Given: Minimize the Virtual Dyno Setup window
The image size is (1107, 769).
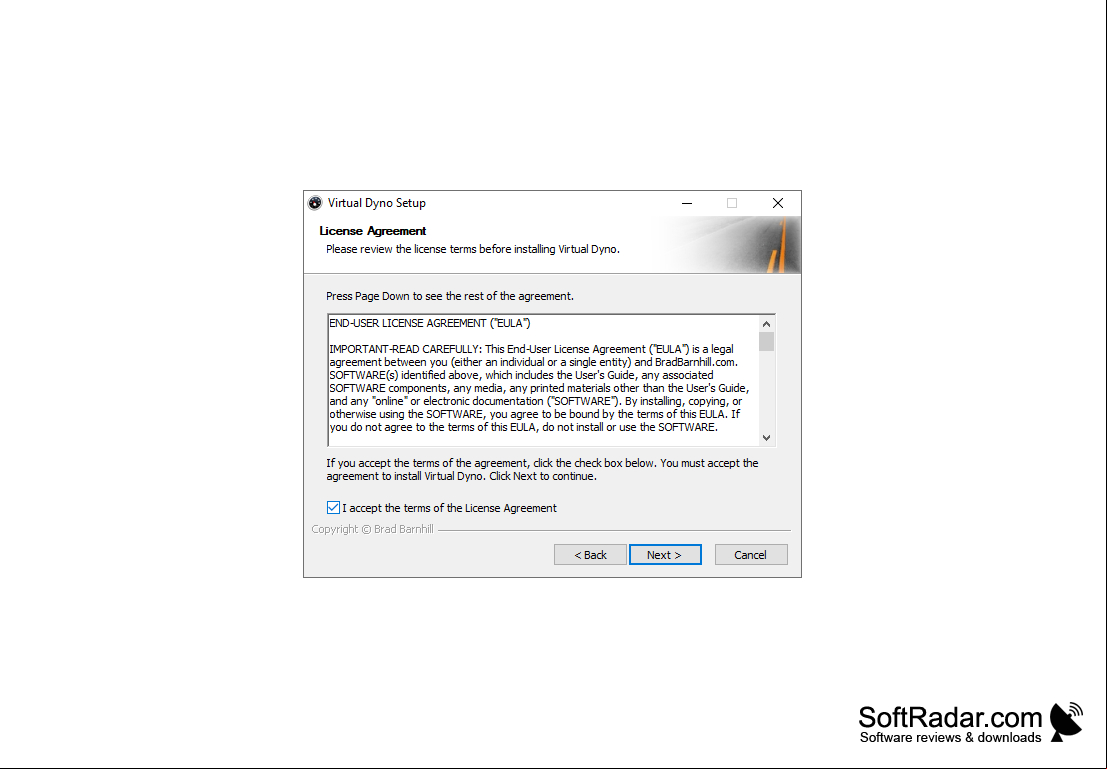Looking at the screenshot, I should (686, 203).
